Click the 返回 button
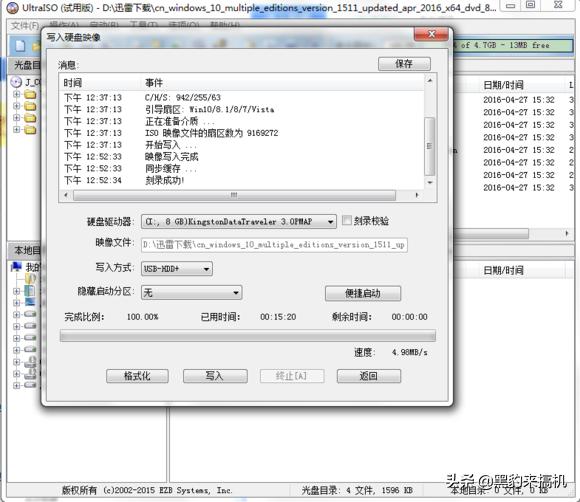 pyautogui.click(x=369, y=376)
